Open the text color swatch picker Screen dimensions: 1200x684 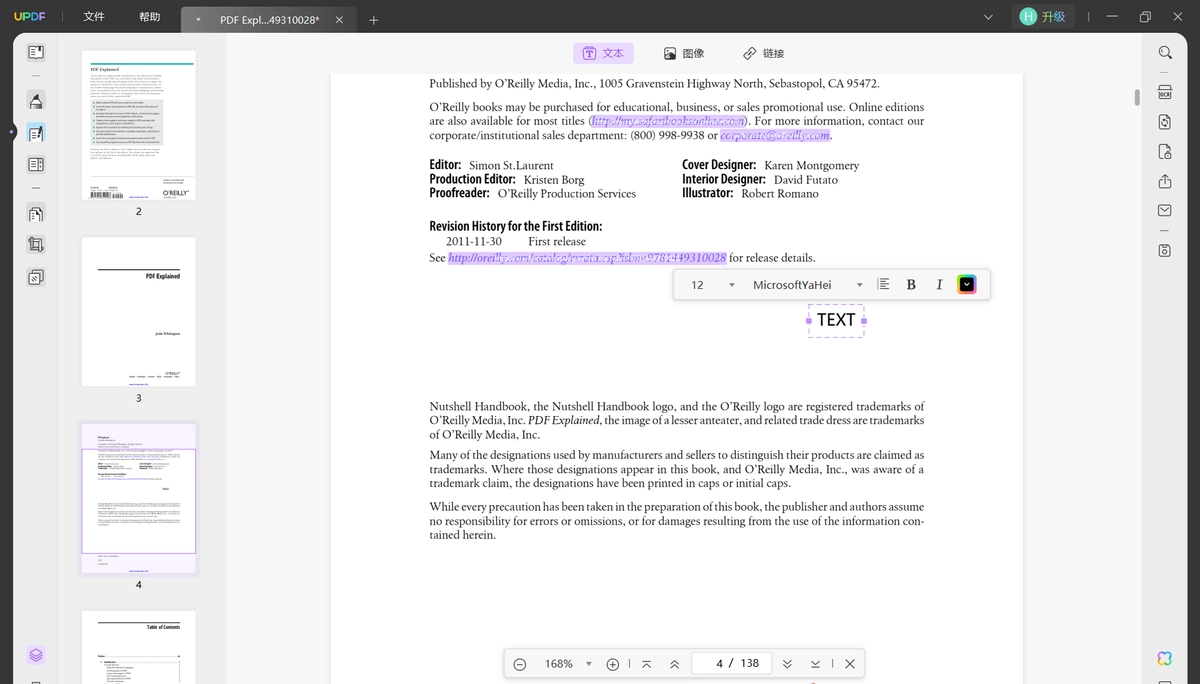[x=967, y=285]
